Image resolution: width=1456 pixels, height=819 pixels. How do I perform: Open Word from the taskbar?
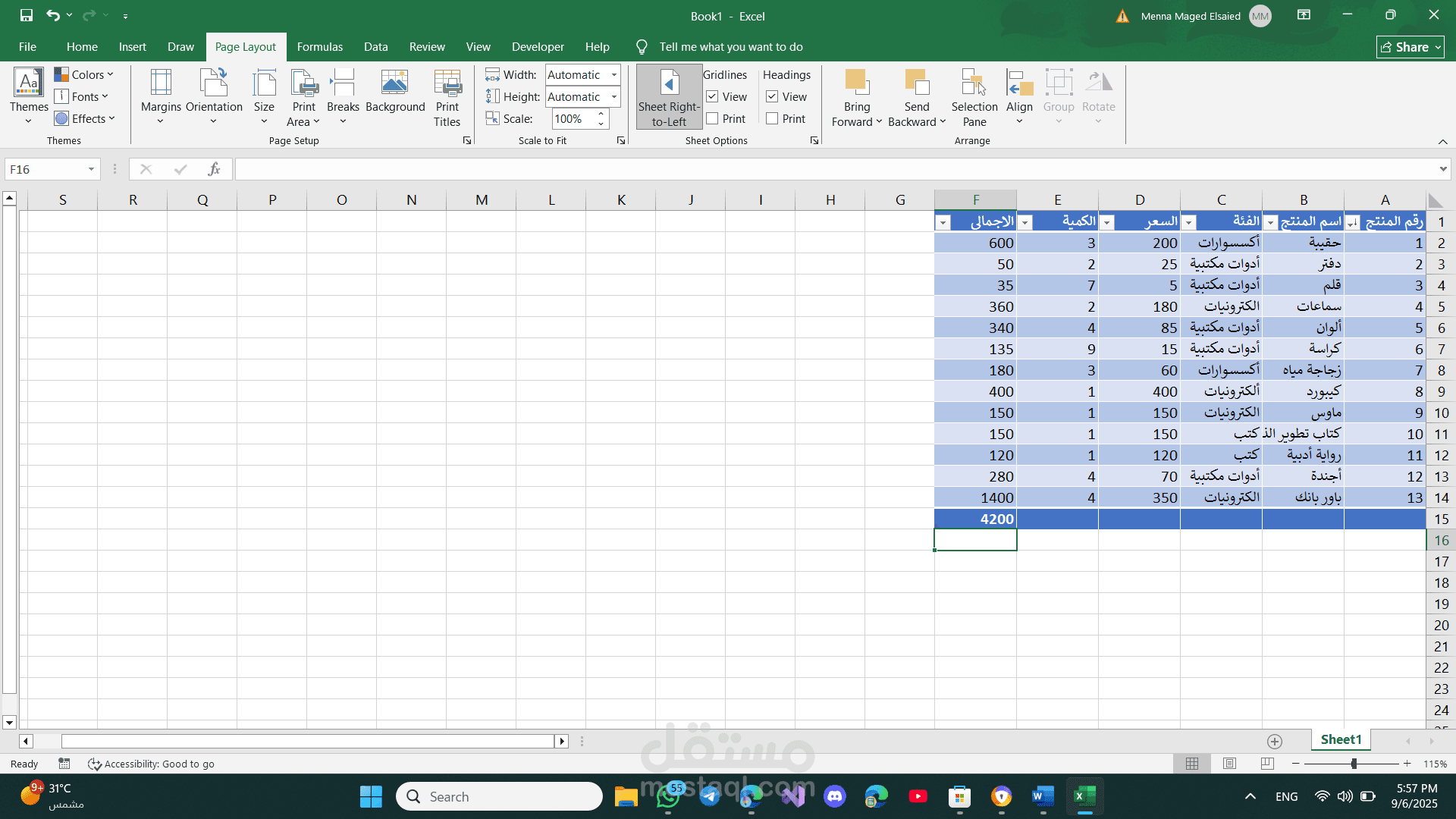coord(1043,796)
